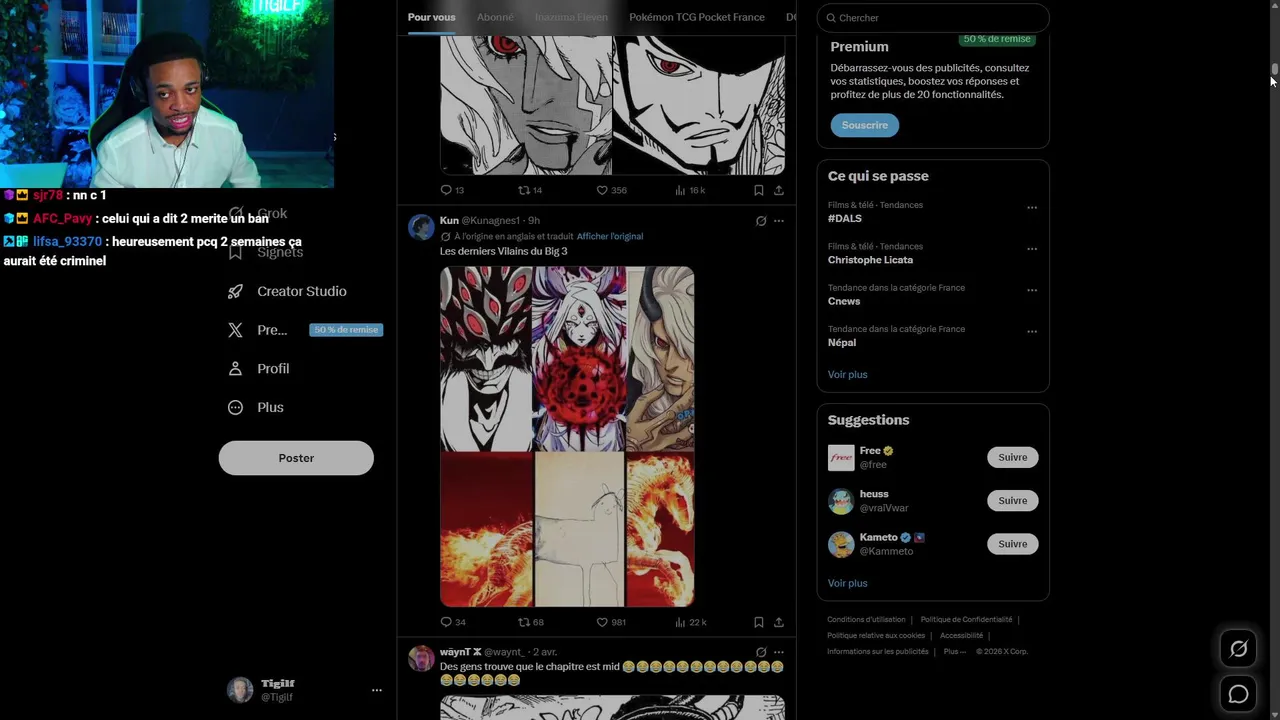Repost Kun's tweet showing 68 reposts

click(530, 622)
